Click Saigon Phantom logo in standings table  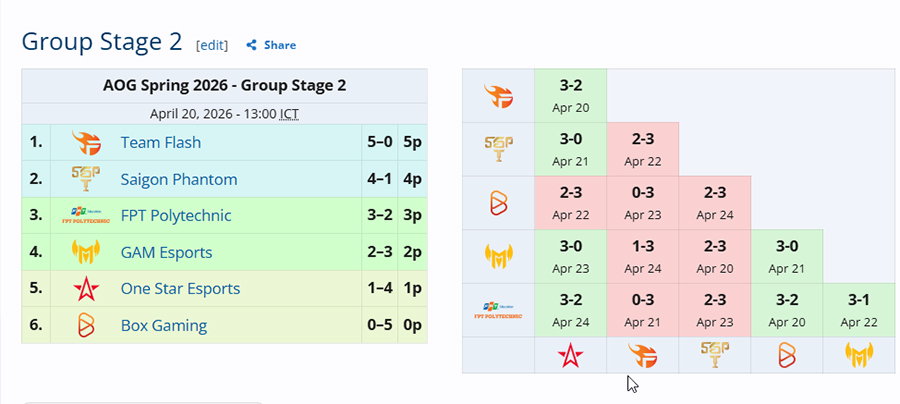(86, 179)
